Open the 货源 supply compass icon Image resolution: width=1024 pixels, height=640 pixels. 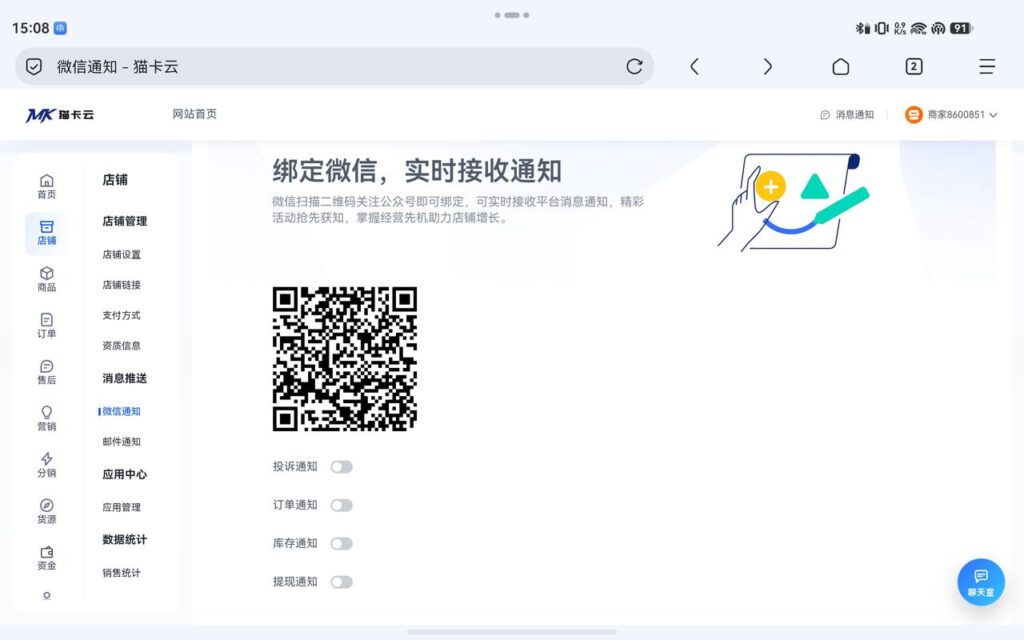click(x=46, y=505)
